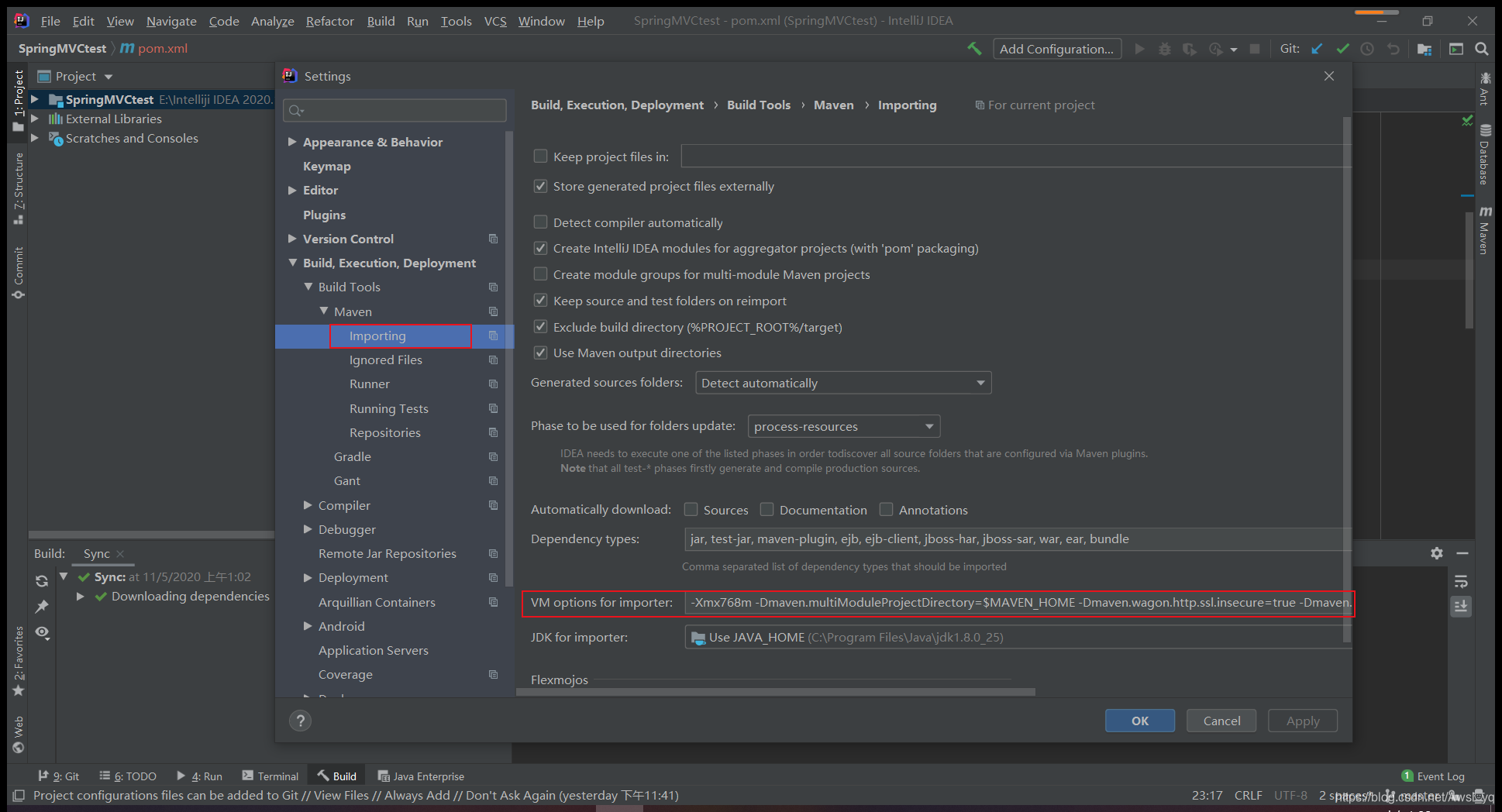This screenshot has width=1502, height=812.
Task: Open the Maven side tool window
Action: 1484,229
